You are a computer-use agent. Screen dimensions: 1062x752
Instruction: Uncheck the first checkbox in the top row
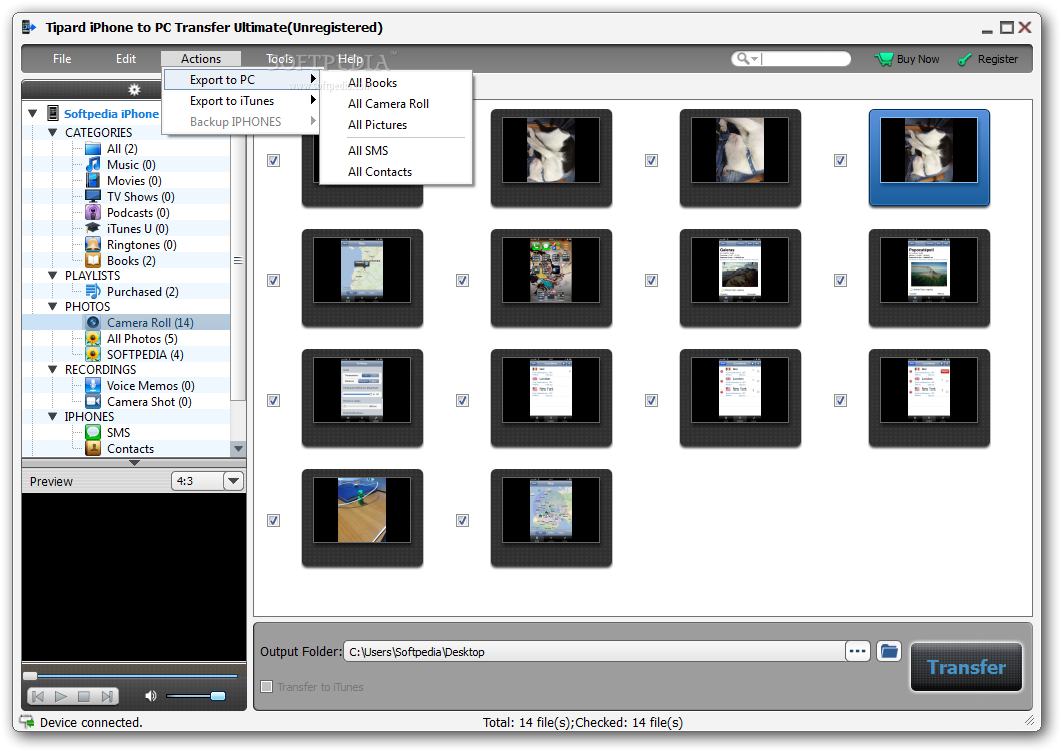tap(274, 161)
